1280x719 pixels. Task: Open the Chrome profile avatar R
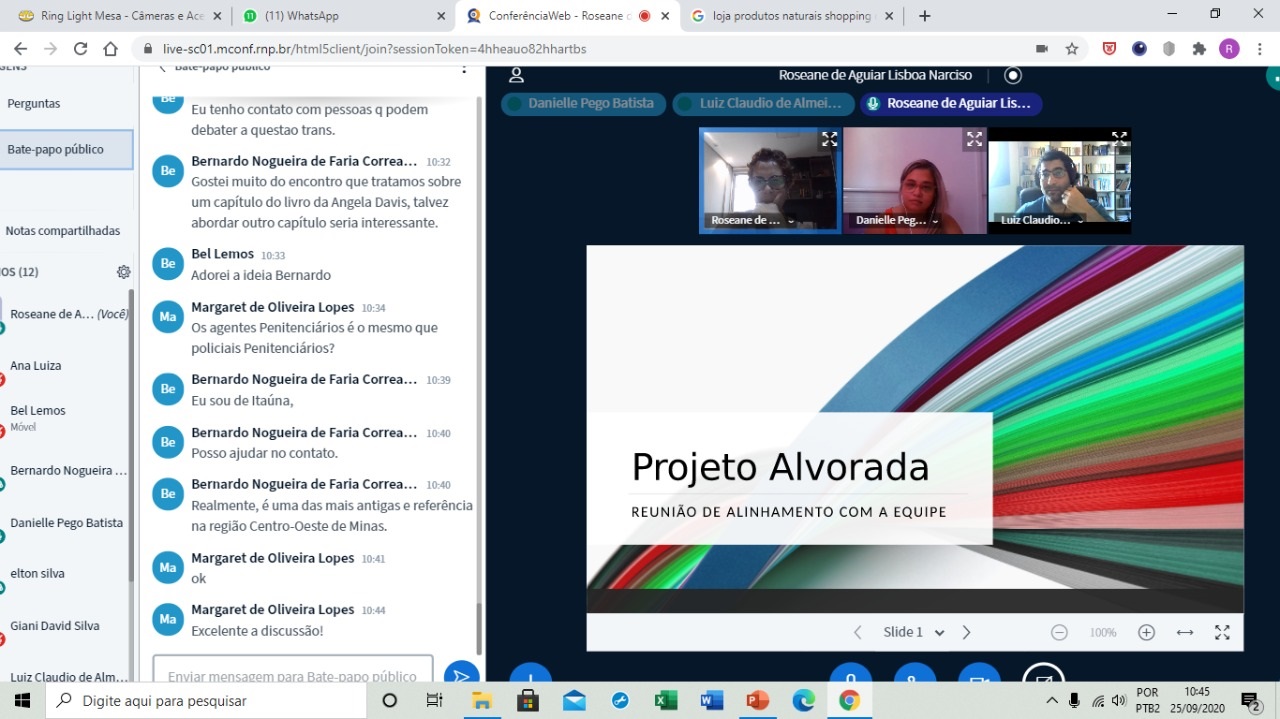pos(1229,49)
